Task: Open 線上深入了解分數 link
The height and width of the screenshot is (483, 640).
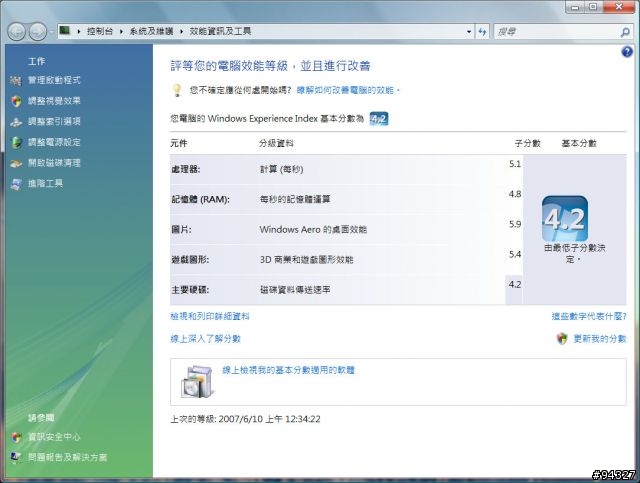Action: 205,338
